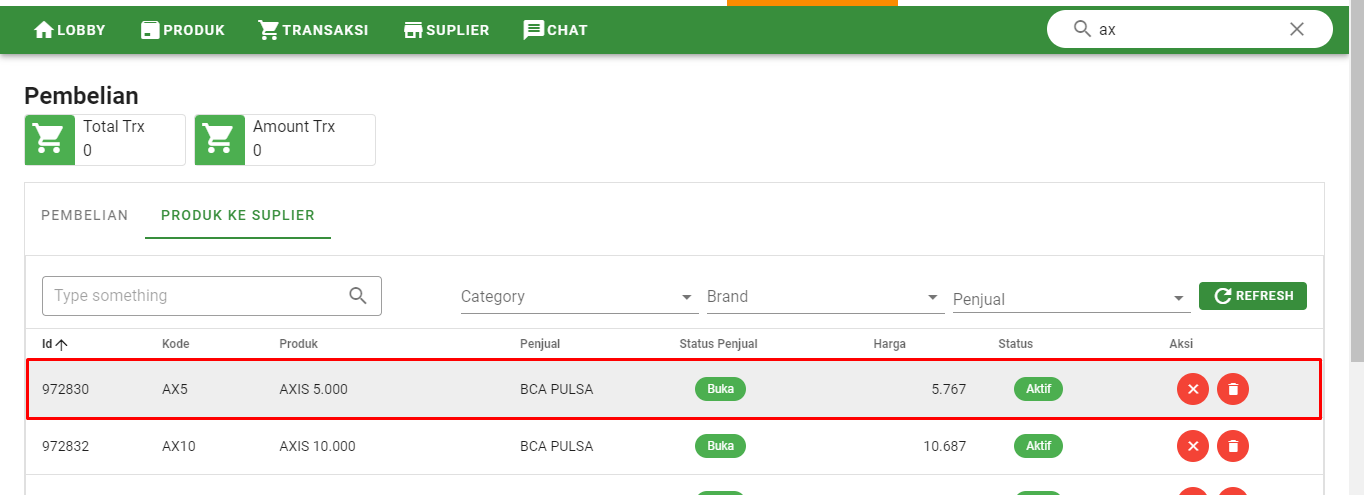Open the Penjual dropdown filter
The image size is (1364, 495).
[x=1069, y=299]
